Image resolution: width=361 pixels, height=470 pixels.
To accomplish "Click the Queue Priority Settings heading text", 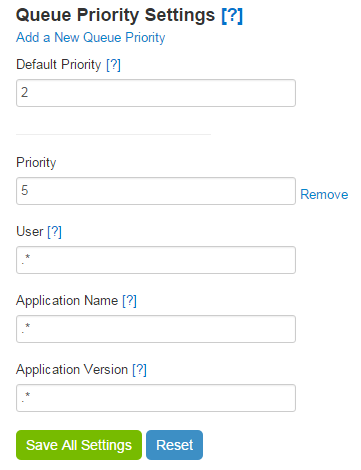I will tap(116, 15).
